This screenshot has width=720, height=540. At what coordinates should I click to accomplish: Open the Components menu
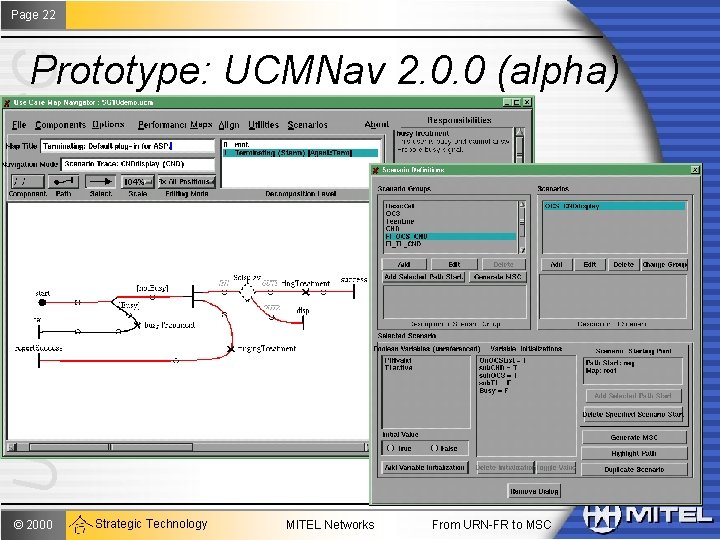coord(60,125)
